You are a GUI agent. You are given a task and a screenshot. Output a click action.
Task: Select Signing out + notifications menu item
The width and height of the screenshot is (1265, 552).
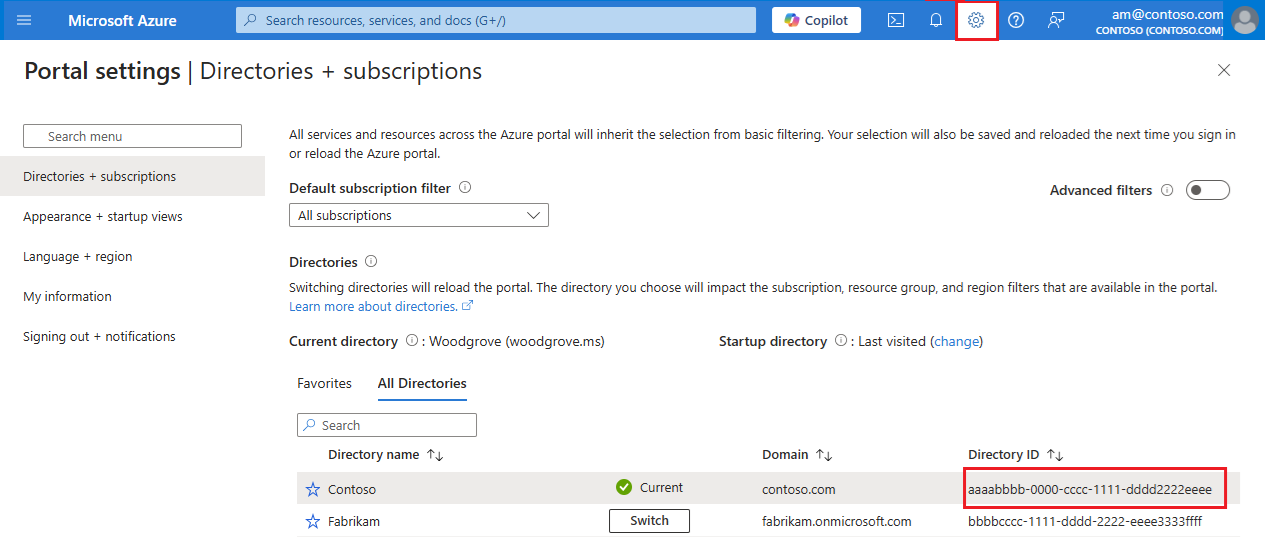(x=132, y=336)
